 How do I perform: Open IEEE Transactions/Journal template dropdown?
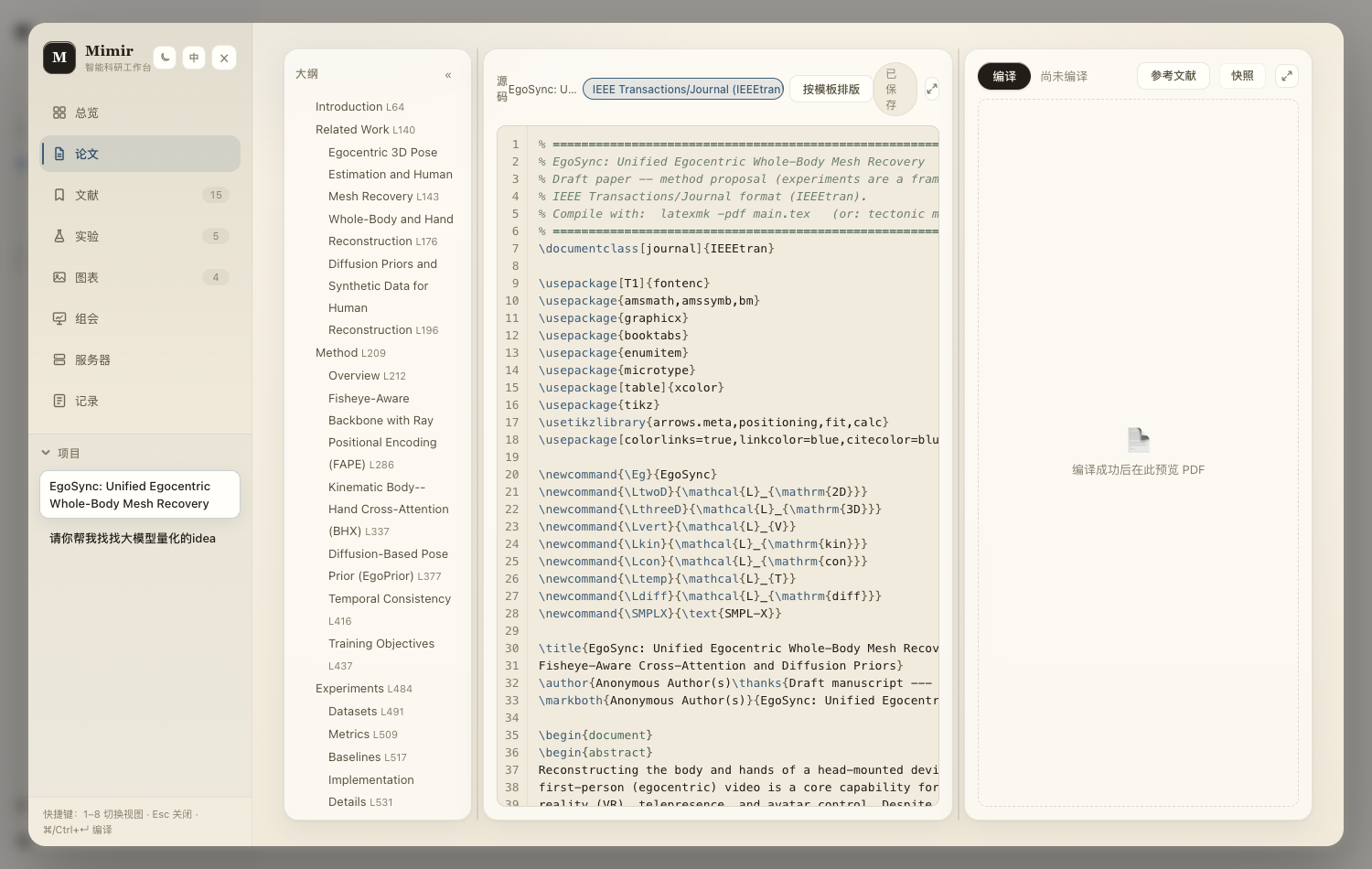point(683,89)
